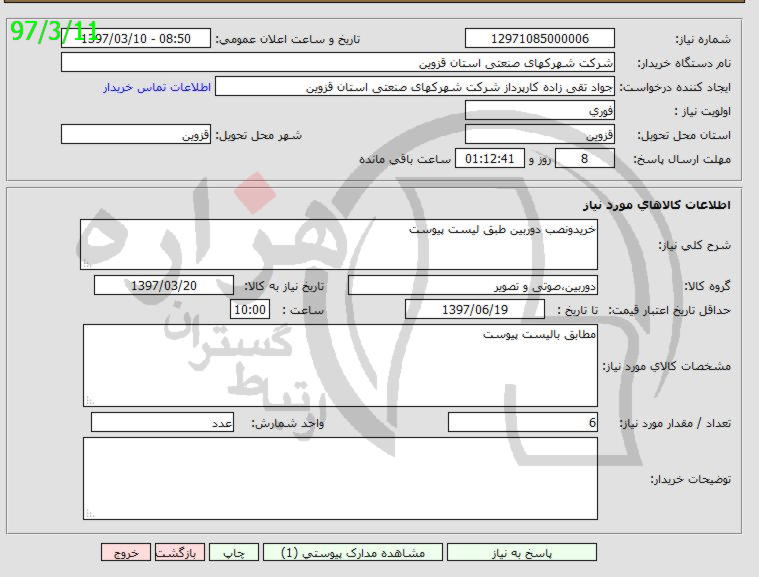Click the گروه کالا field

pyautogui.click(x=473, y=286)
